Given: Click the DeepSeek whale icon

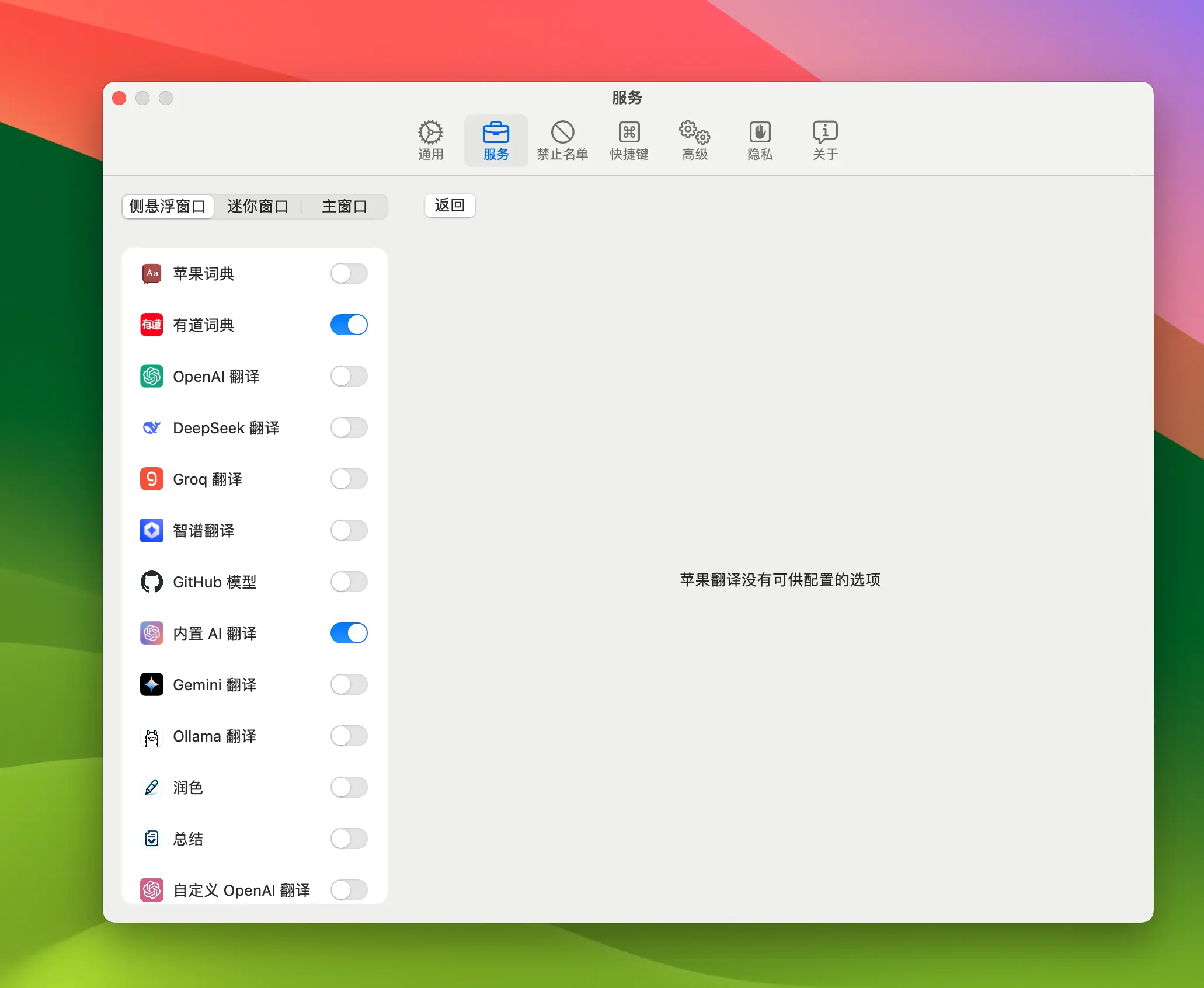Looking at the screenshot, I should point(152,428).
